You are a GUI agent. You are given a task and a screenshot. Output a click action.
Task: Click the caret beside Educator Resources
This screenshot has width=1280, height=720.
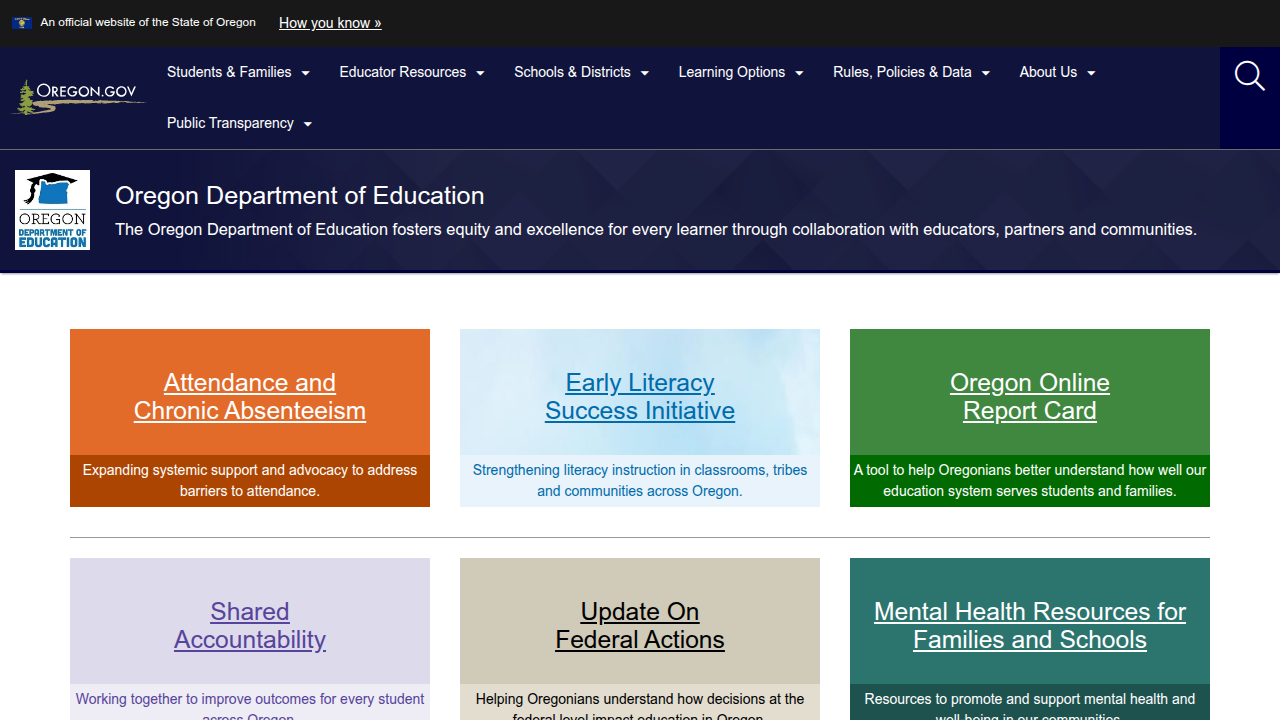[480, 73]
